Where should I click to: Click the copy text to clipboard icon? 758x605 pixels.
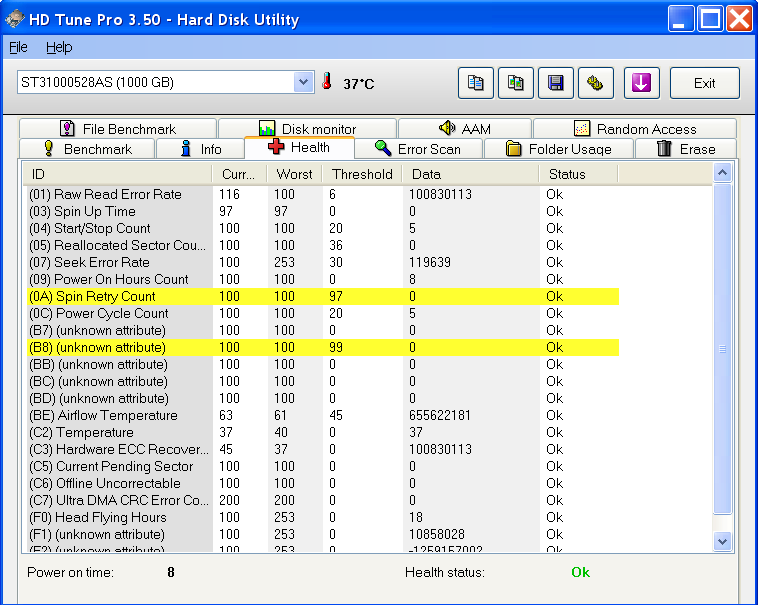click(476, 84)
